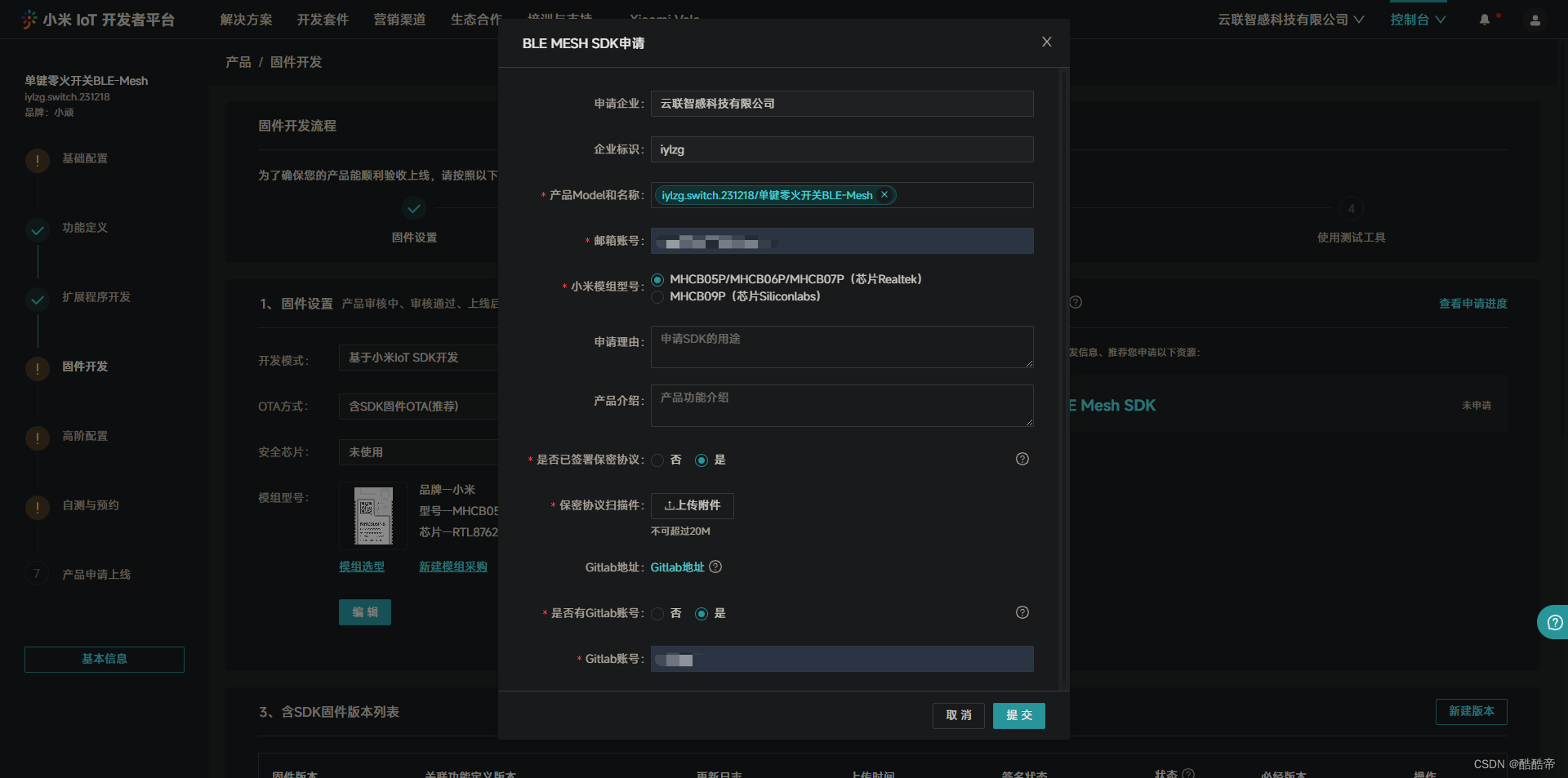Open the user avatar menu
1568x778 pixels.
click(x=1535, y=20)
